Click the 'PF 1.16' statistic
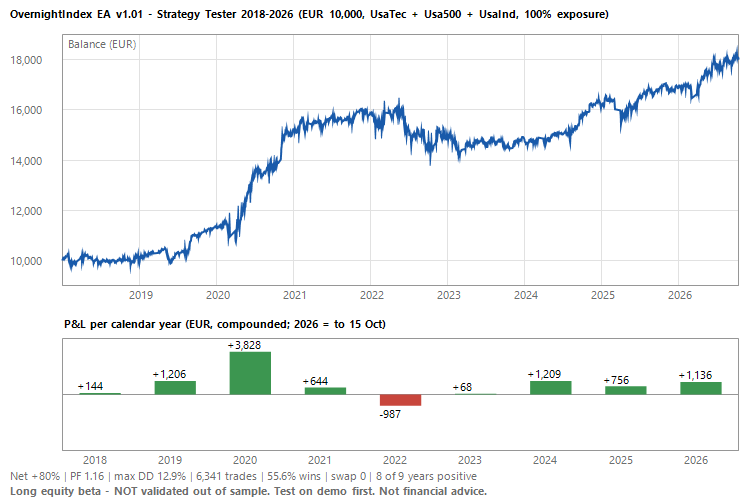The height and width of the screenshot is (500, 750). click(87, 477)
